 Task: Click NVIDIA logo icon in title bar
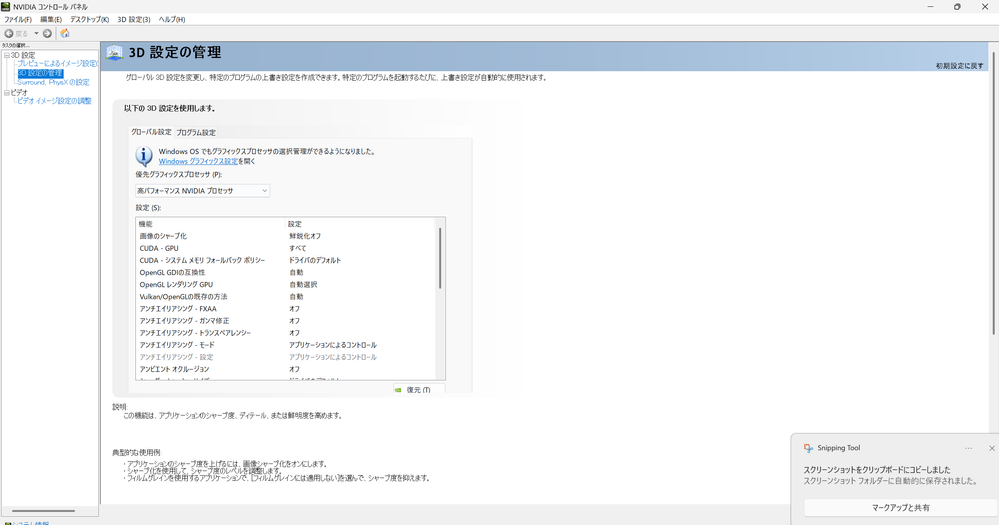pos(6,6)
